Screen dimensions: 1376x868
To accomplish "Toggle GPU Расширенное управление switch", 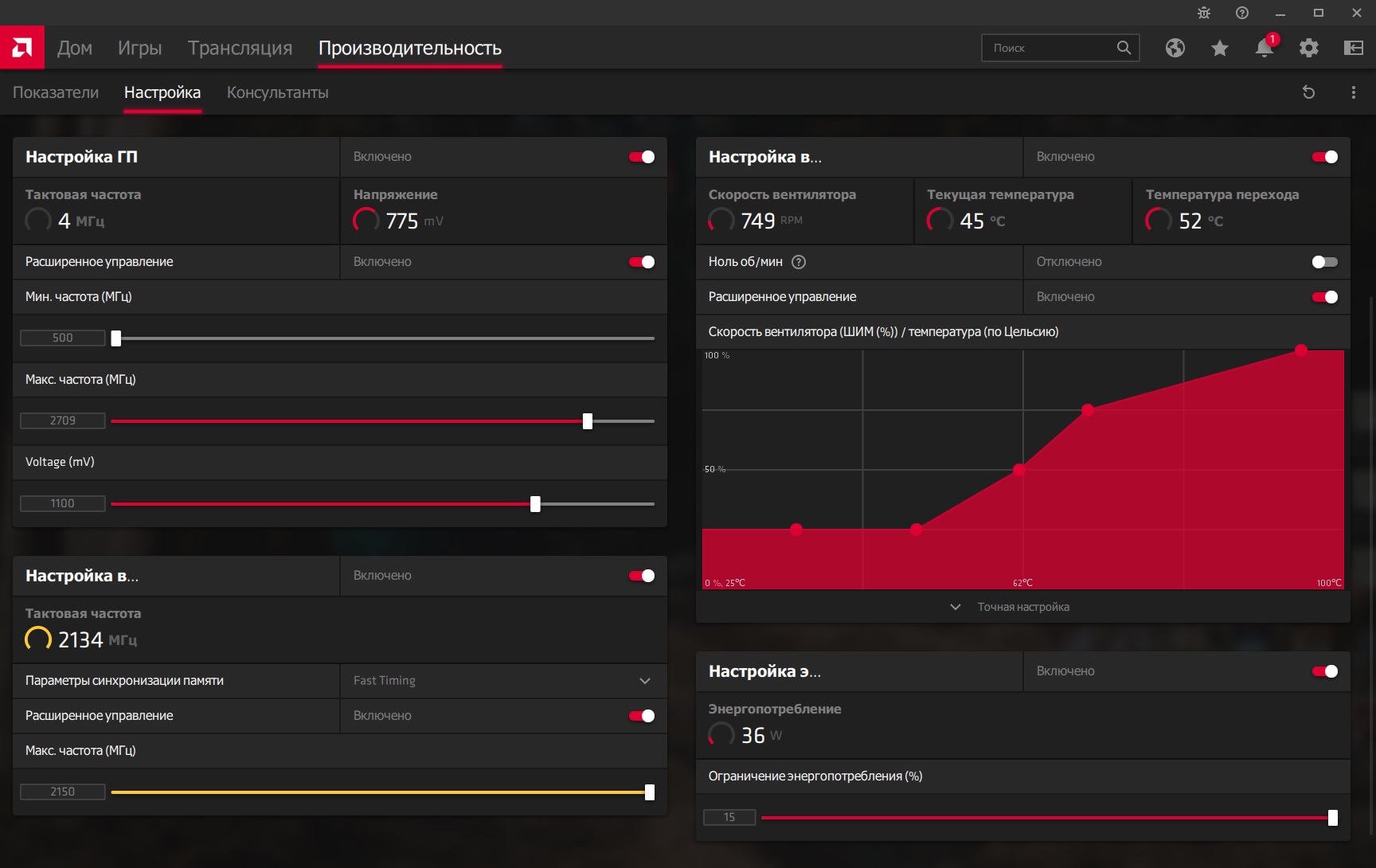I will [x=642, y=262].
